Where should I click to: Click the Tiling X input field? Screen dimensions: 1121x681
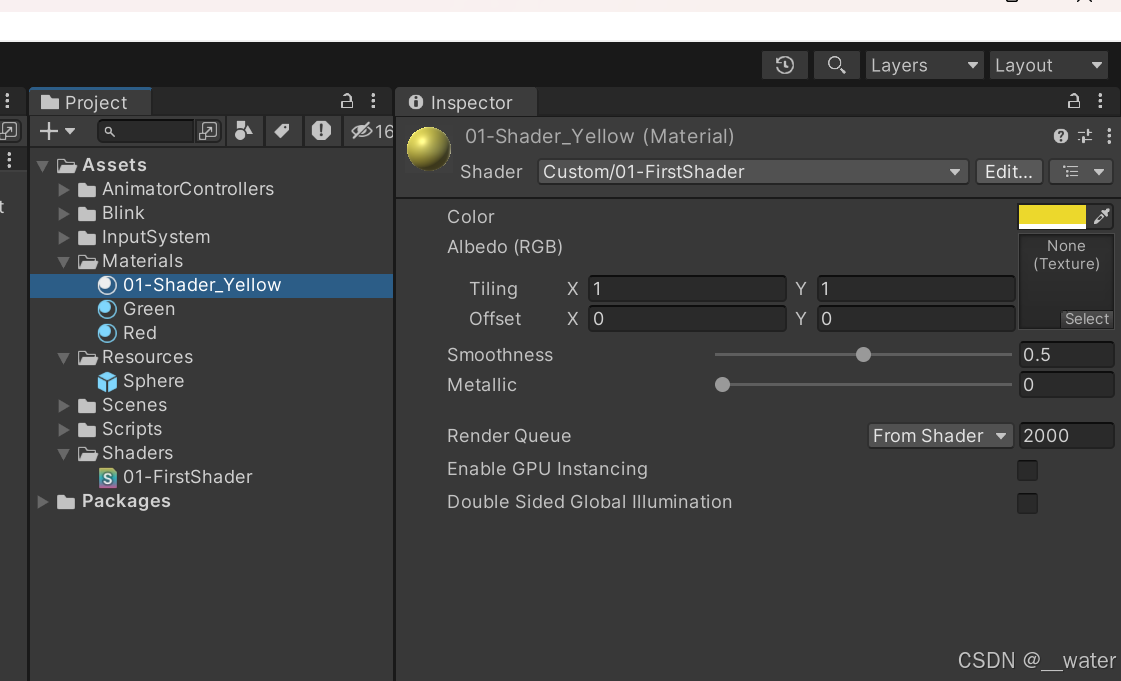point(687,289)
